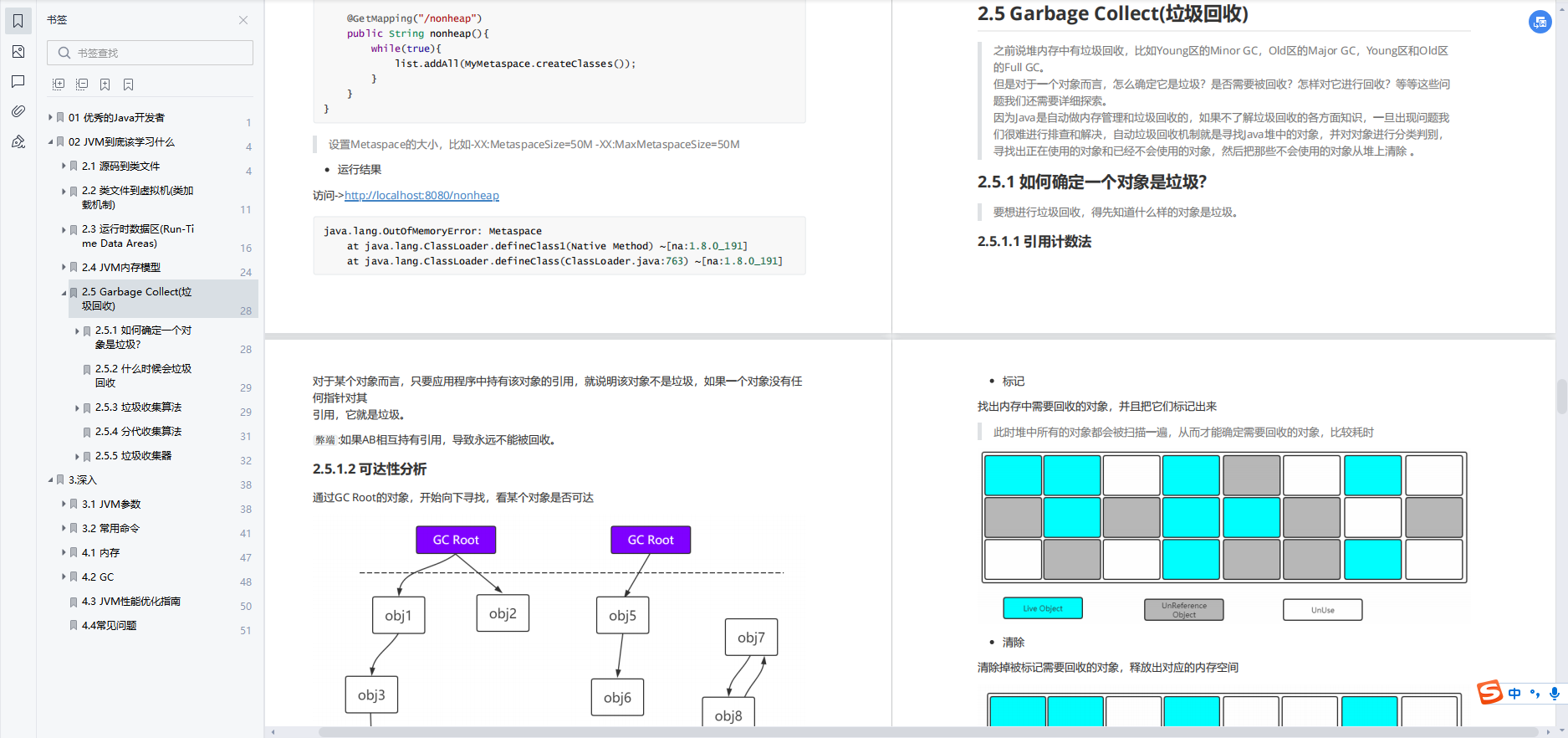This screenshot has height=738, width=1568.
Task: Select bookmark 2.3 运行时数据区
Action: [x=138, y=236]
